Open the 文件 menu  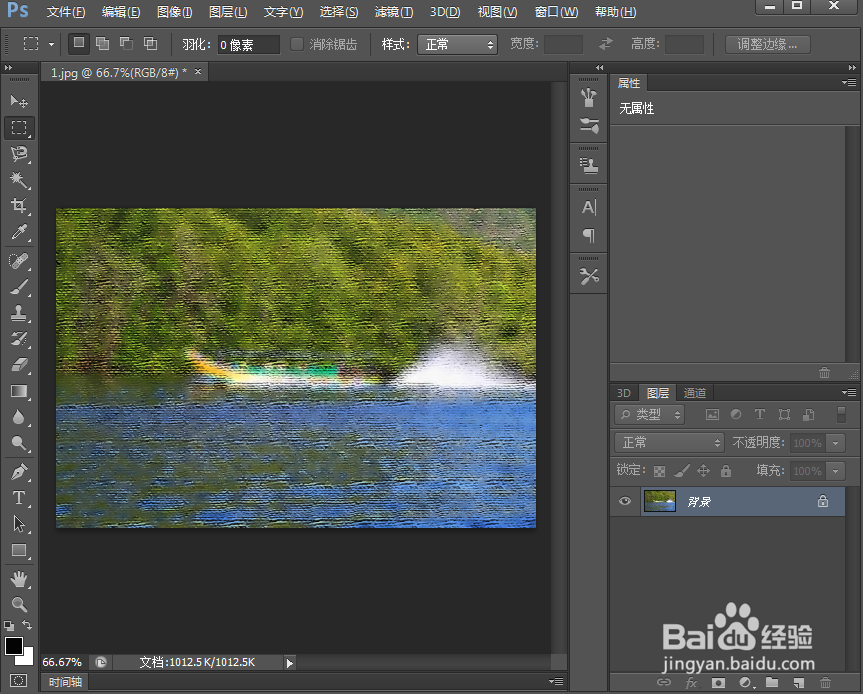tap(65, 12)
